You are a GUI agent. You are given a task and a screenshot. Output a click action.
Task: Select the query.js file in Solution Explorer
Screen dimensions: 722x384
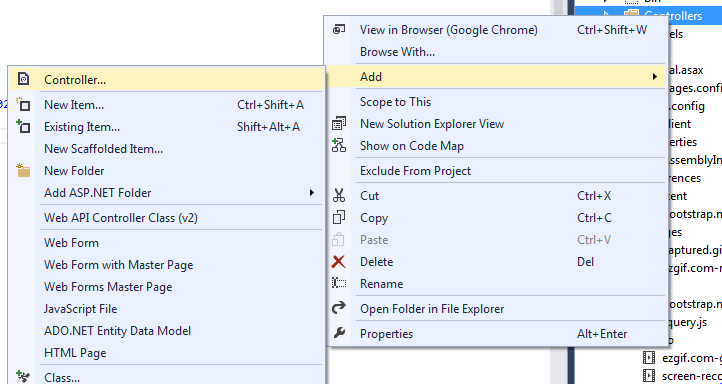click(687, 322)
